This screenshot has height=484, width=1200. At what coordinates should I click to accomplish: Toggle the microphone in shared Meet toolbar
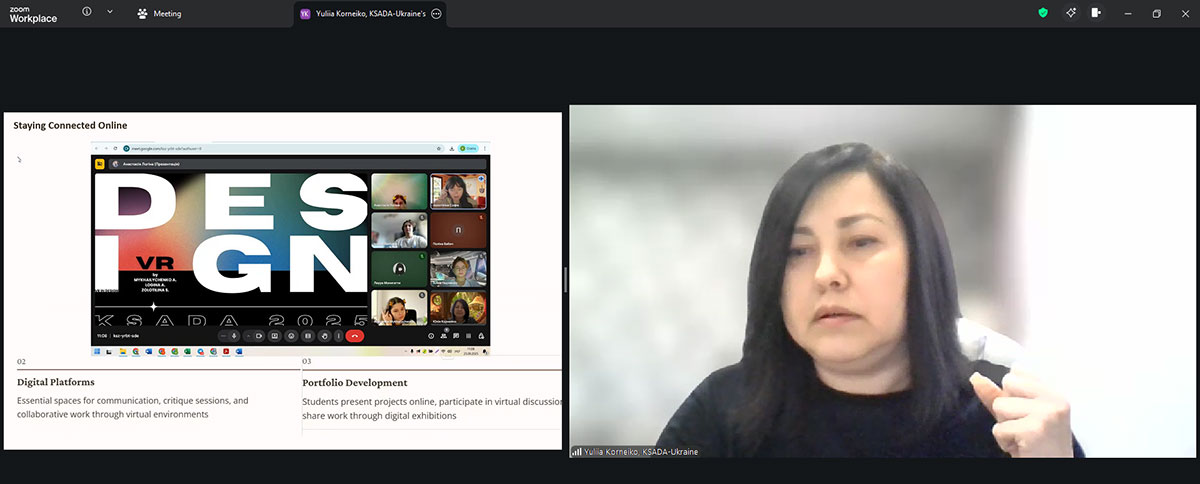click(x=234, y=336)
